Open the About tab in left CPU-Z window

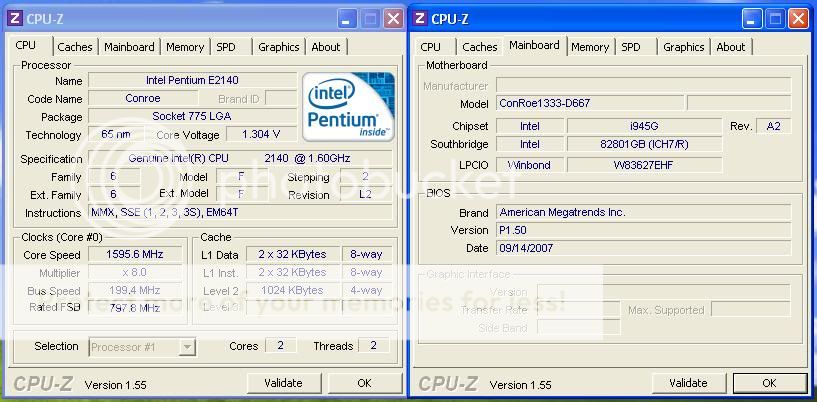tap(326, 47)
